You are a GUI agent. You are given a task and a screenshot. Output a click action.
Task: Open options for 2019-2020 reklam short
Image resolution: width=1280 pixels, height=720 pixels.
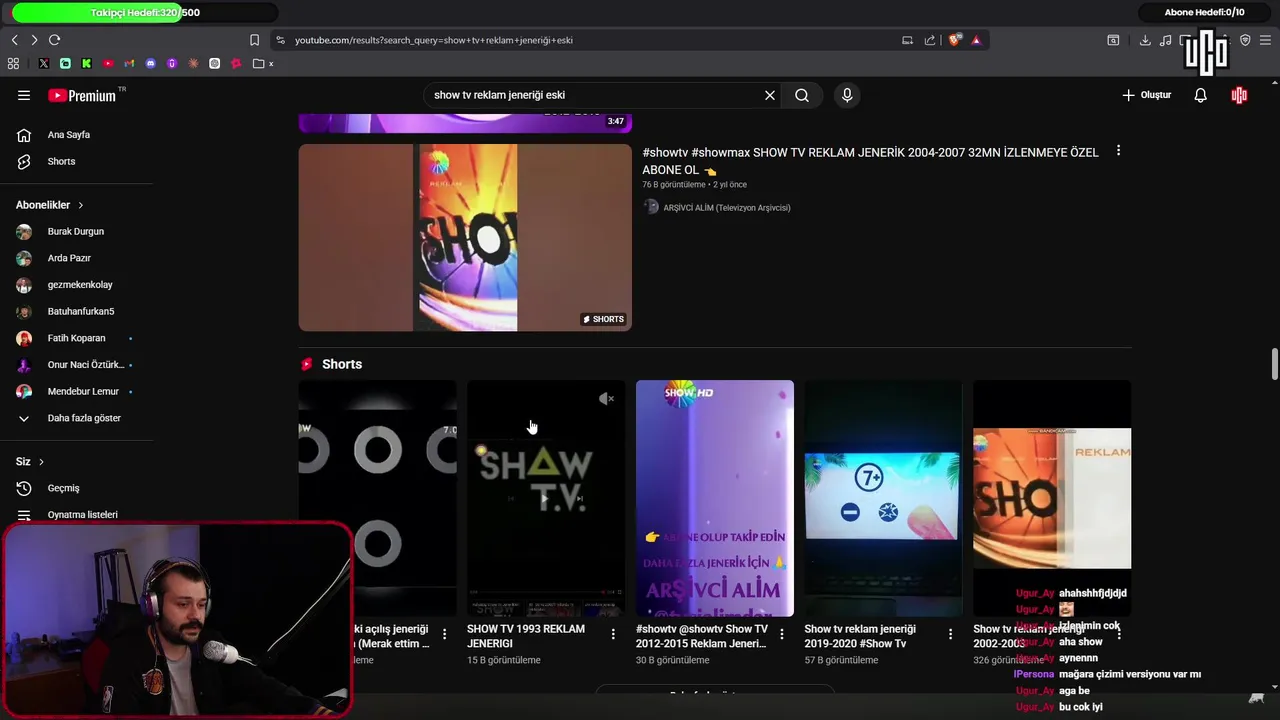[x=950, y=634]
